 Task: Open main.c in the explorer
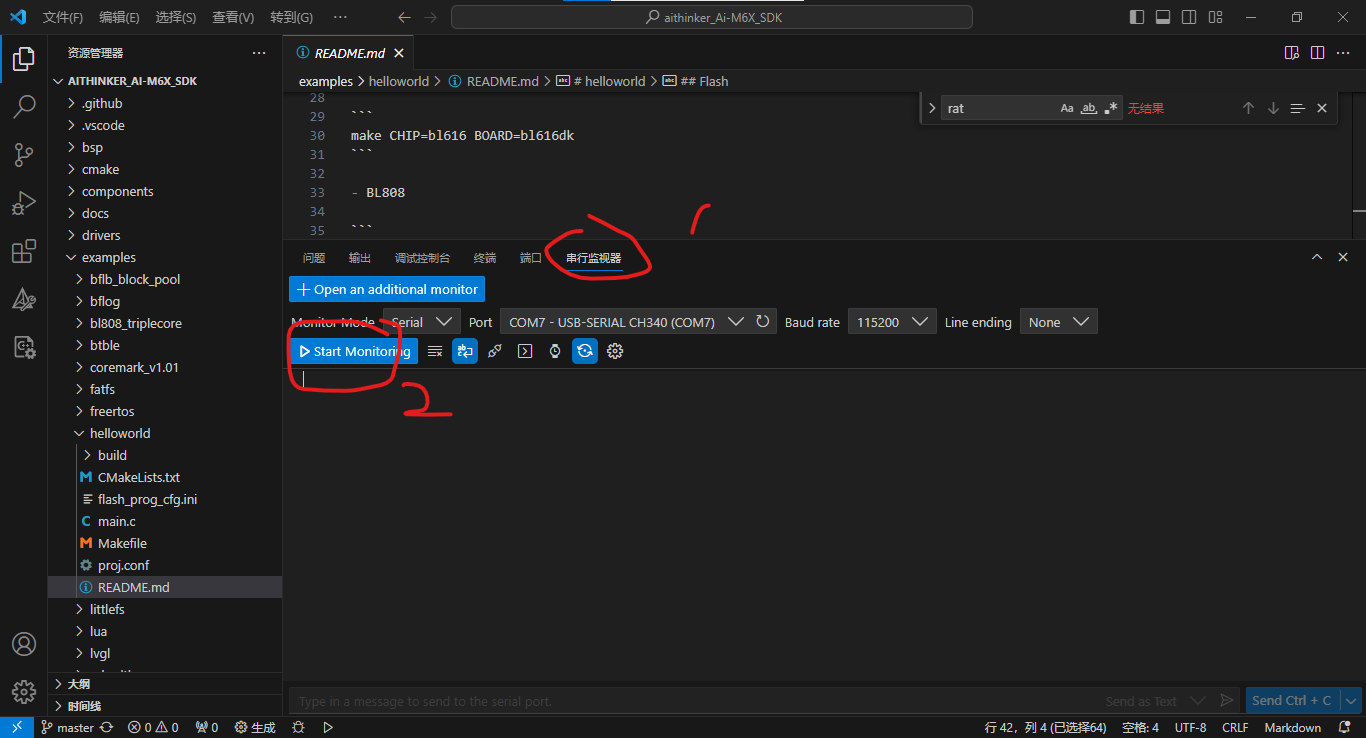(165, 521)
